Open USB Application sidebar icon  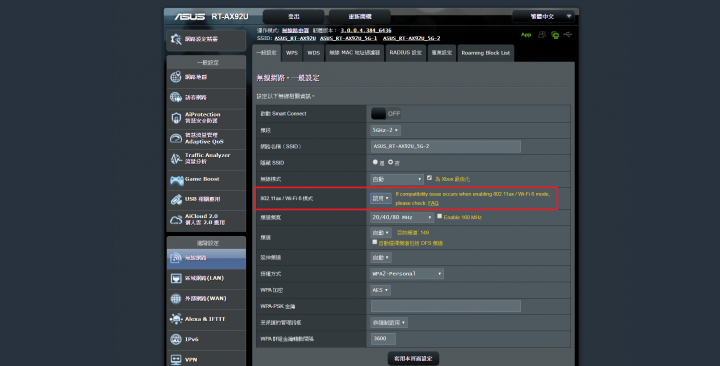(x=176, y=199)
